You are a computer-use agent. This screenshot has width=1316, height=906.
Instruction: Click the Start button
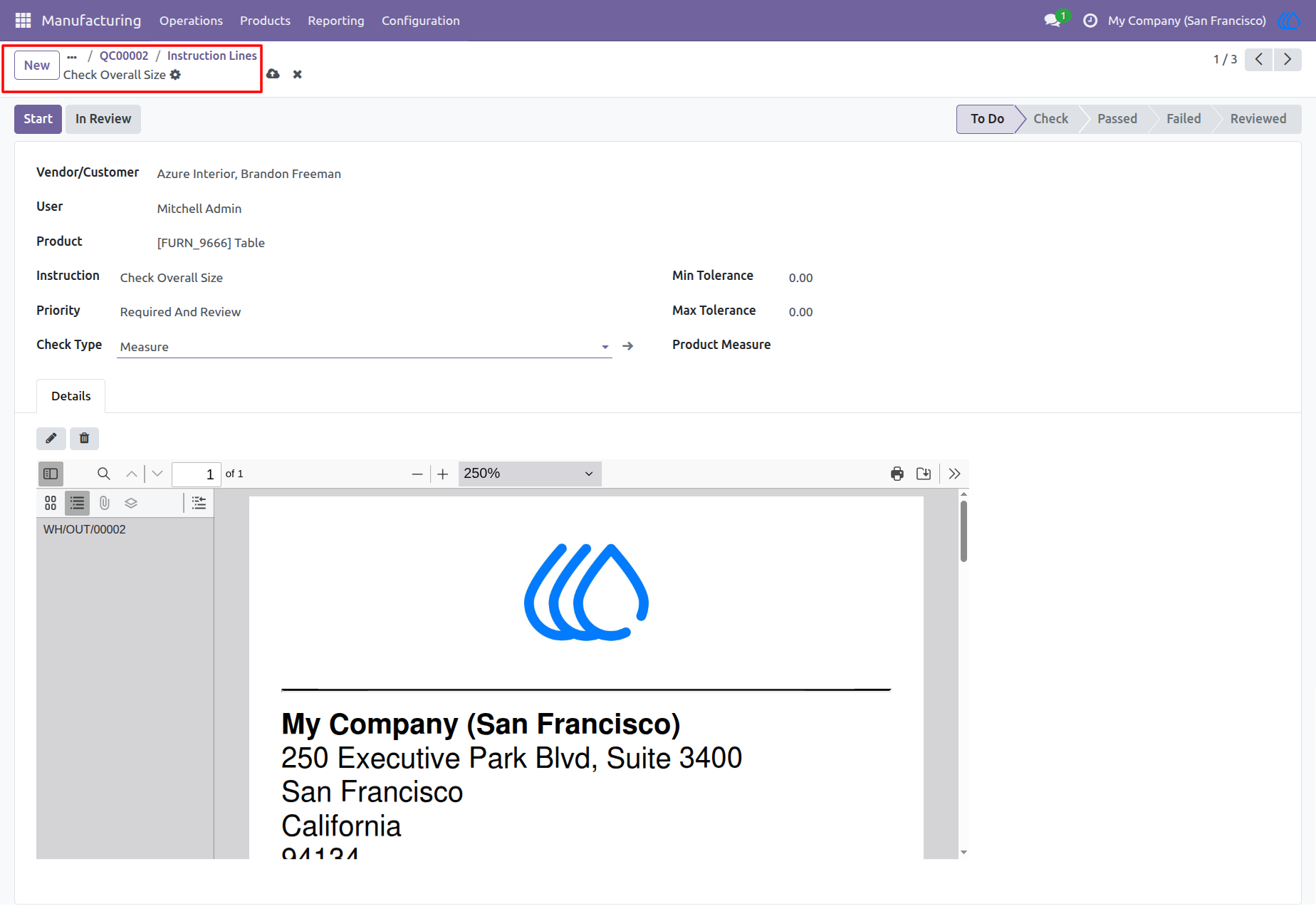(x=38, y=119)
